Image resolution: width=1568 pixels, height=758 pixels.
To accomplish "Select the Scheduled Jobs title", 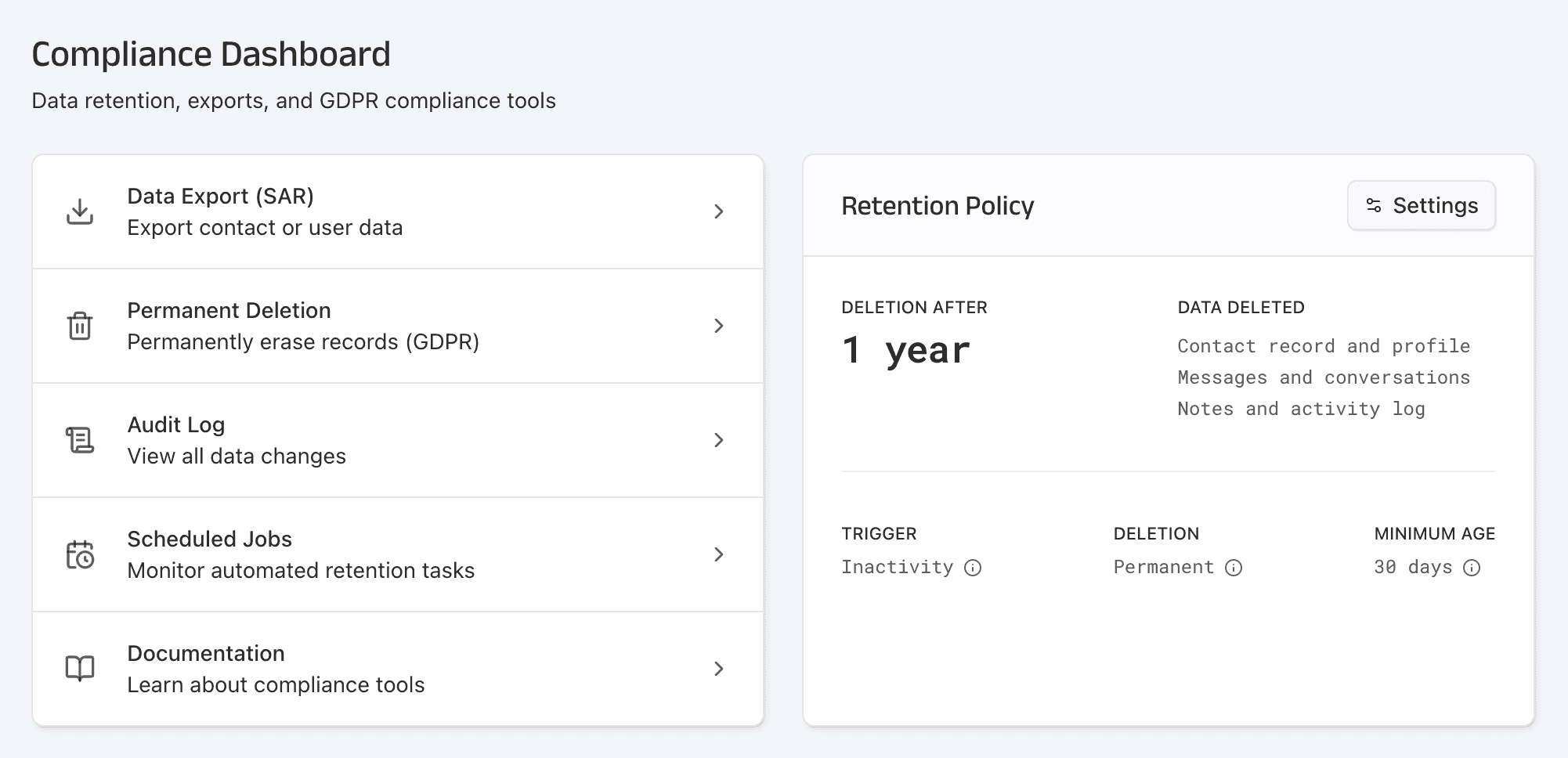I will tap(210, 539).
